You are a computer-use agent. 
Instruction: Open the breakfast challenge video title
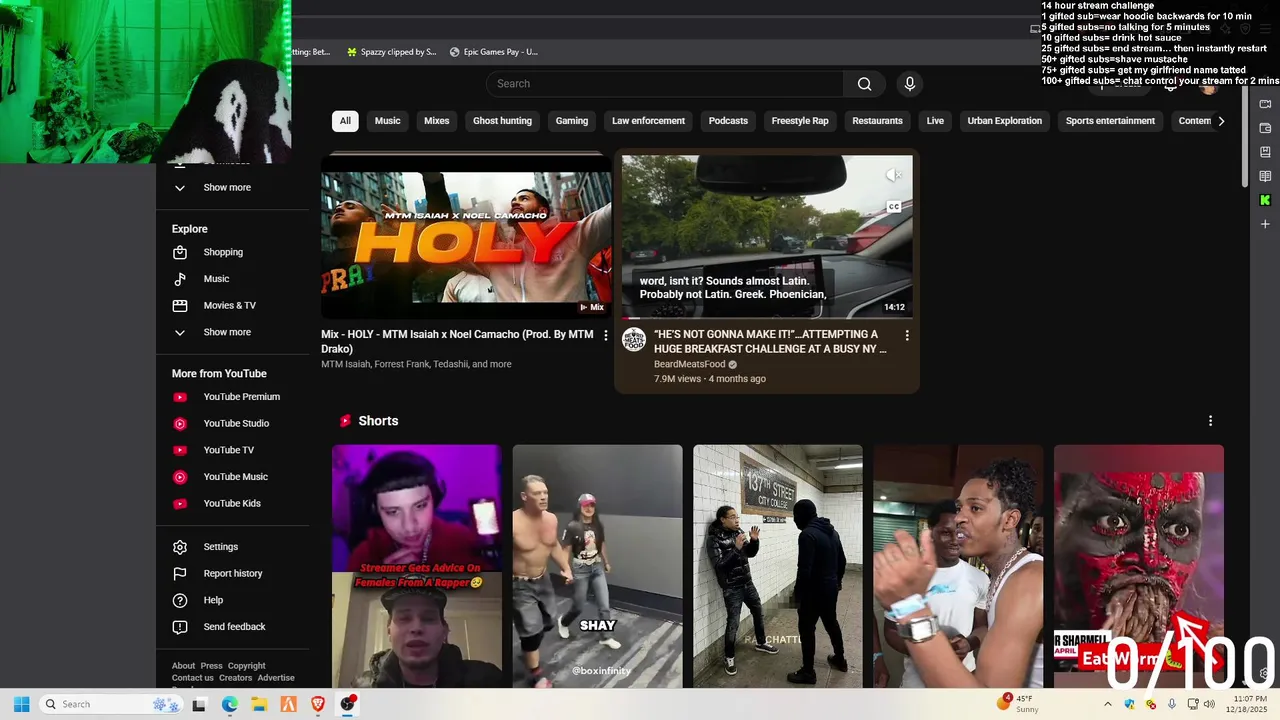771,342
